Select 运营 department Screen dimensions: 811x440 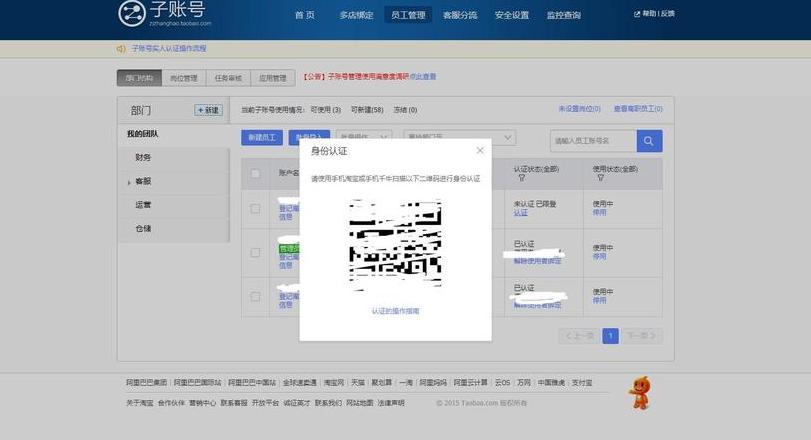143,205
